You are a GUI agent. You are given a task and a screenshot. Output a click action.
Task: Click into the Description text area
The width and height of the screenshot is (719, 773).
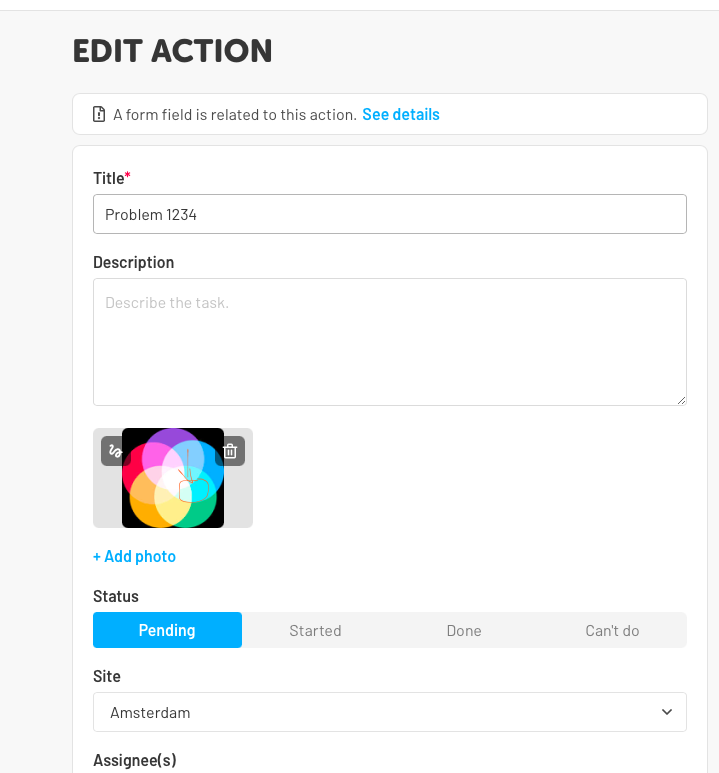tap(390, 342)
